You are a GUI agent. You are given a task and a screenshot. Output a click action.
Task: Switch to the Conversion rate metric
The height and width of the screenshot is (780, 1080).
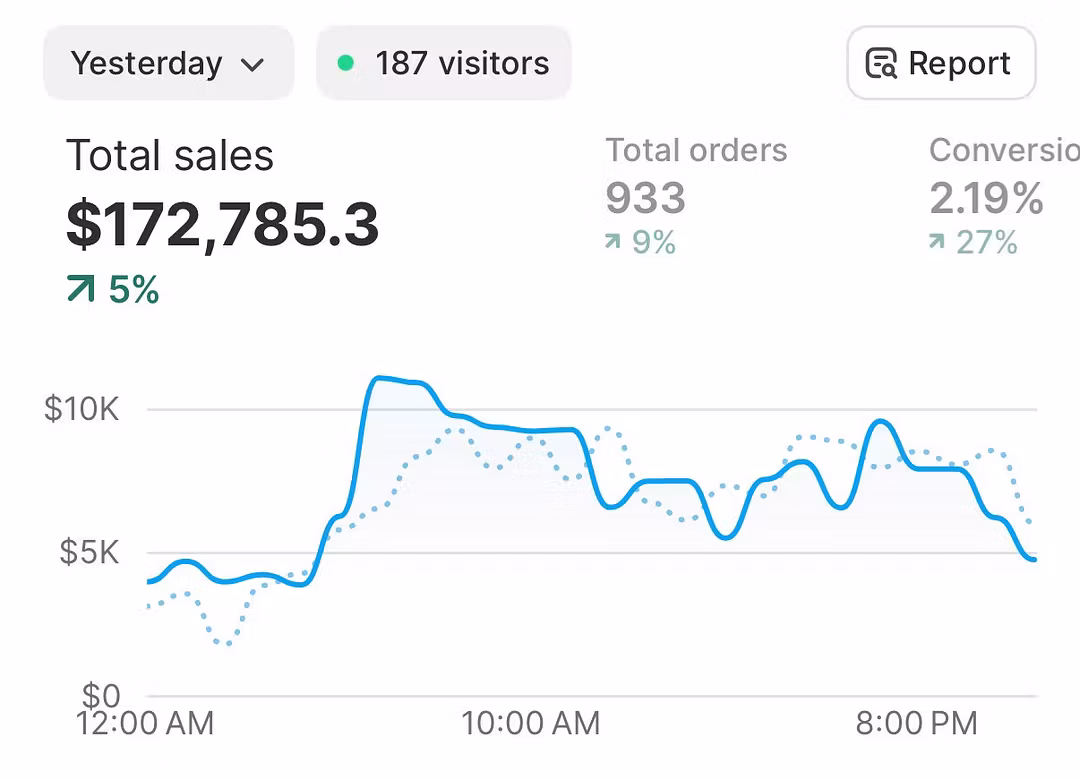(x=1003, y=151)
